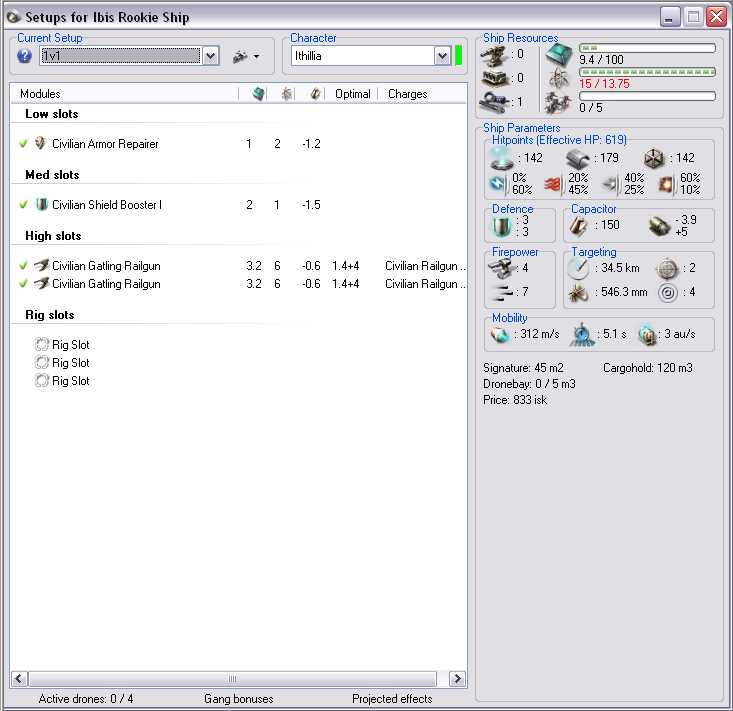Click the launcher hardpoints icon
Screen dimensions: 733x711
[x=495, y=79]
